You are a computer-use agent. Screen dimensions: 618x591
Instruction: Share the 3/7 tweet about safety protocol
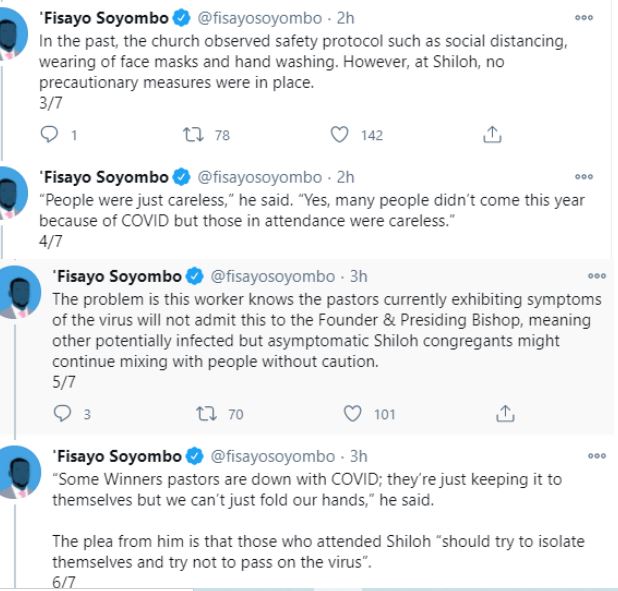tap(491, 134)
